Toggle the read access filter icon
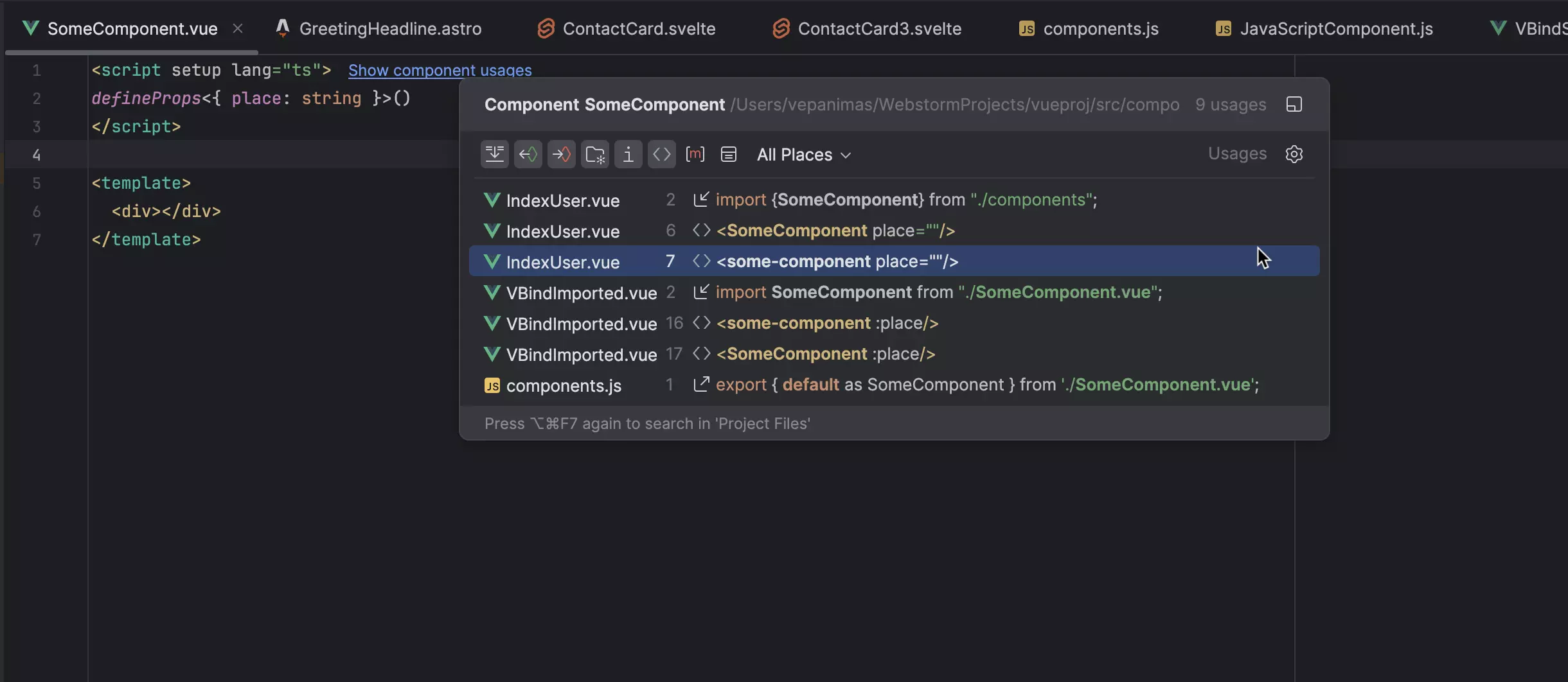This screenshot has width=1568, height=682. click(528, 155)
